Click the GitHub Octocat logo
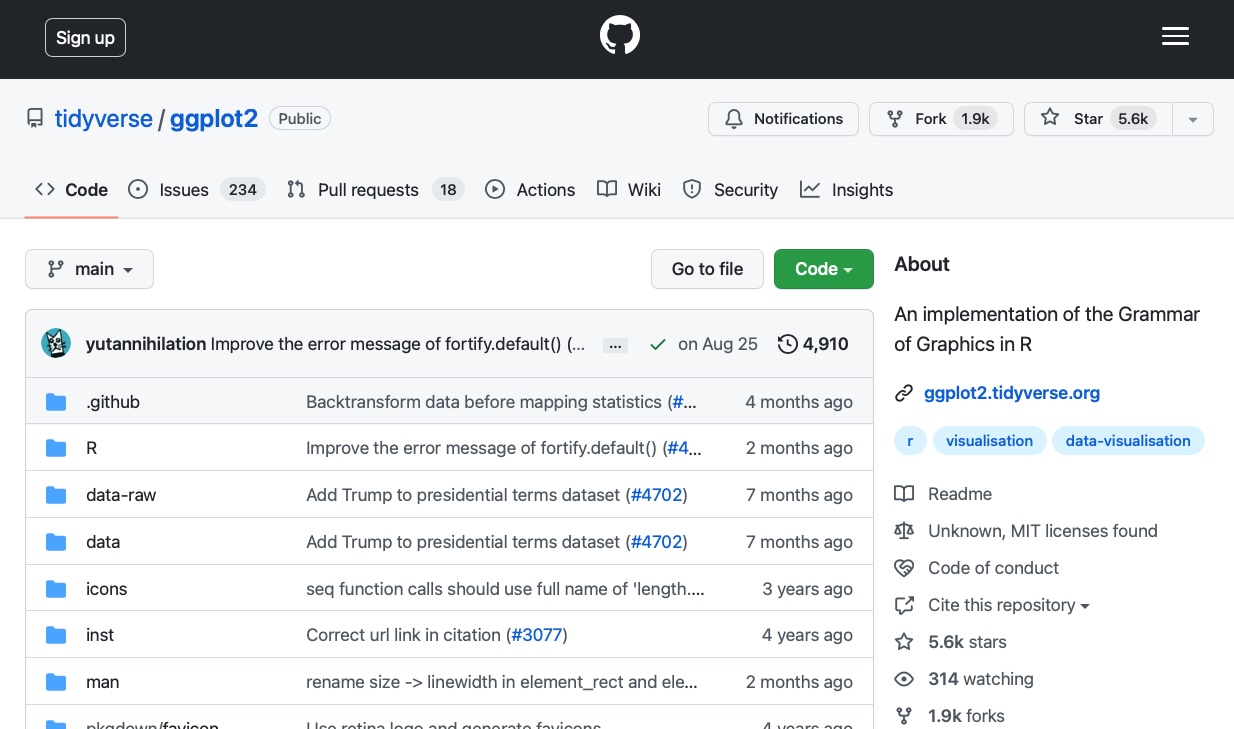Image resolution: width=1234 pixels, height=729 pixels. coord(619,38)
